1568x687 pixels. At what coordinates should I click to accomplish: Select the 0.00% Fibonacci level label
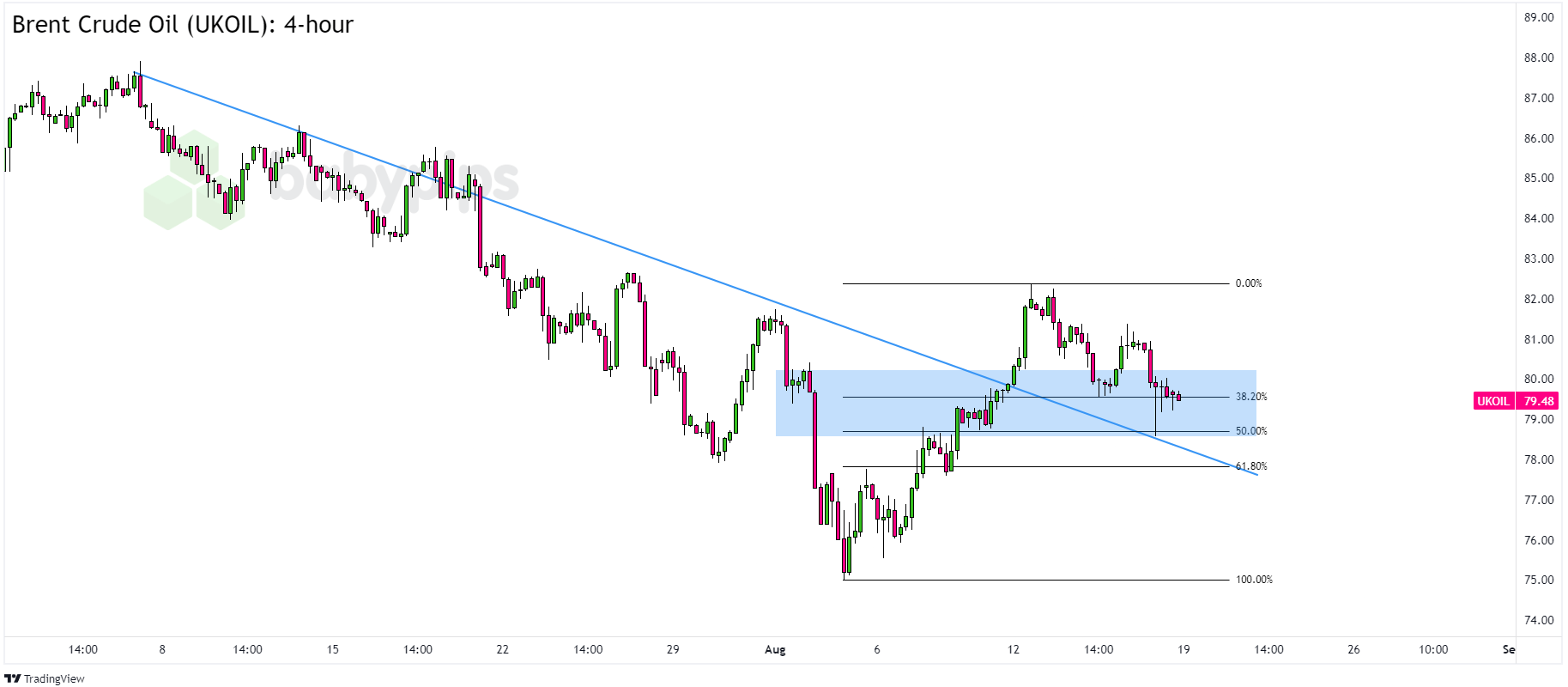pos(1249,283)
